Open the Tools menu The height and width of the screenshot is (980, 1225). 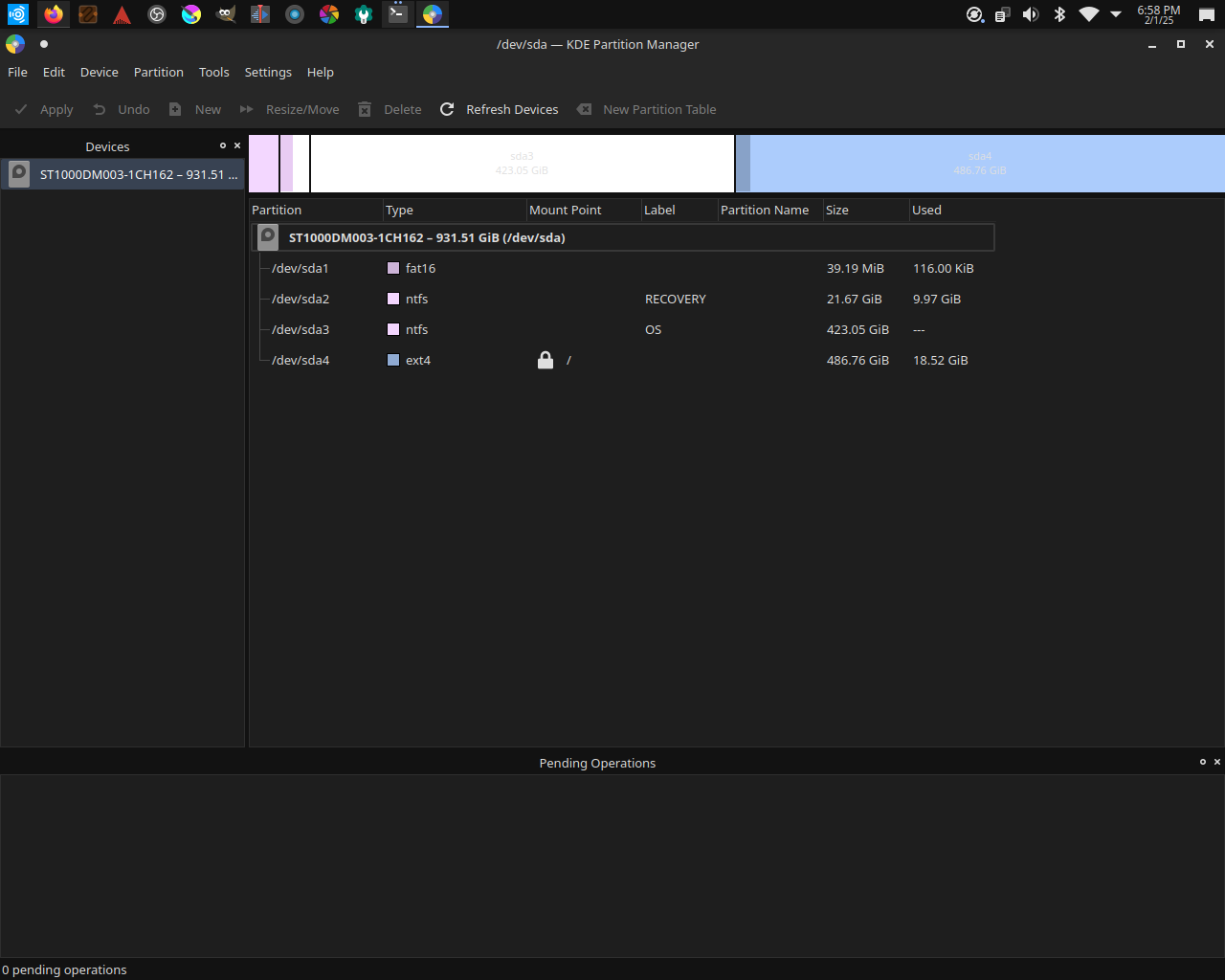coord(213,72)
